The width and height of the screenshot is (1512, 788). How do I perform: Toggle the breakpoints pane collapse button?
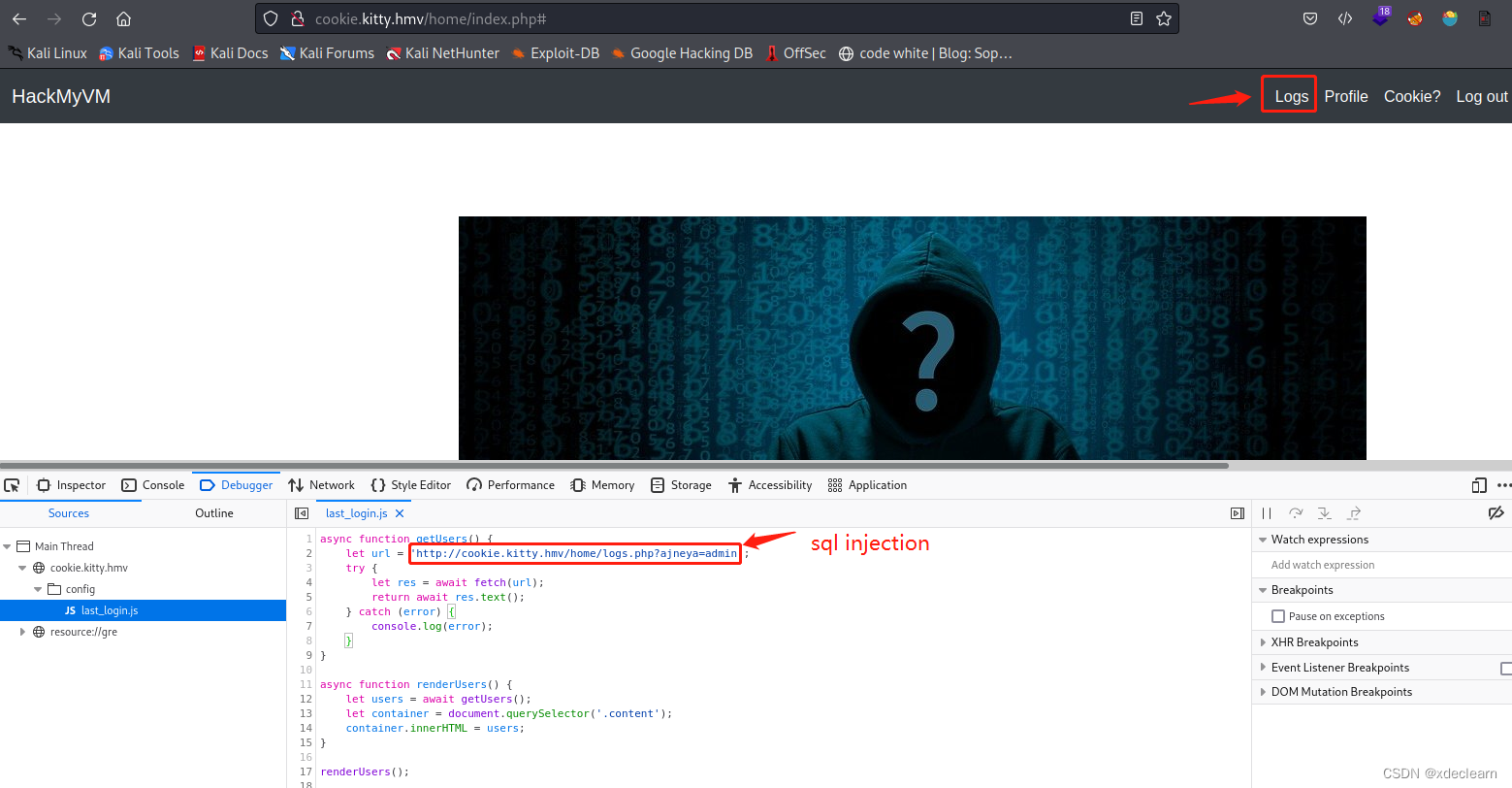(x=1237, y=513)
